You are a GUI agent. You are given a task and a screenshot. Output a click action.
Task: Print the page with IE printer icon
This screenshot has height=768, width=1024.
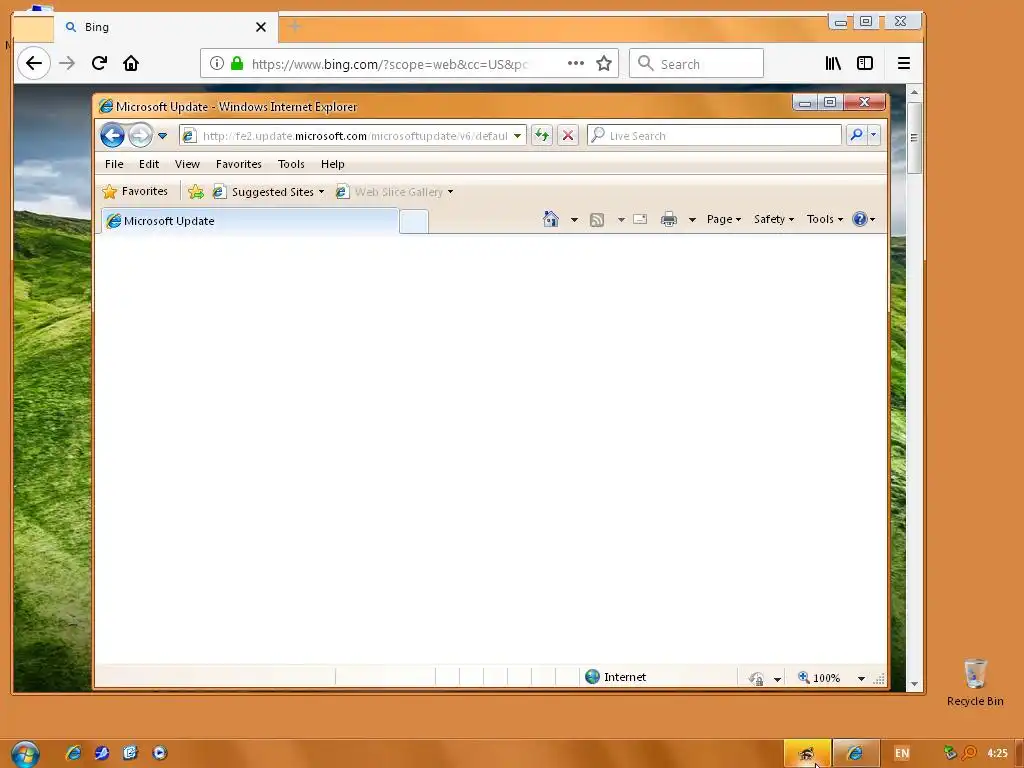[669, 219]
